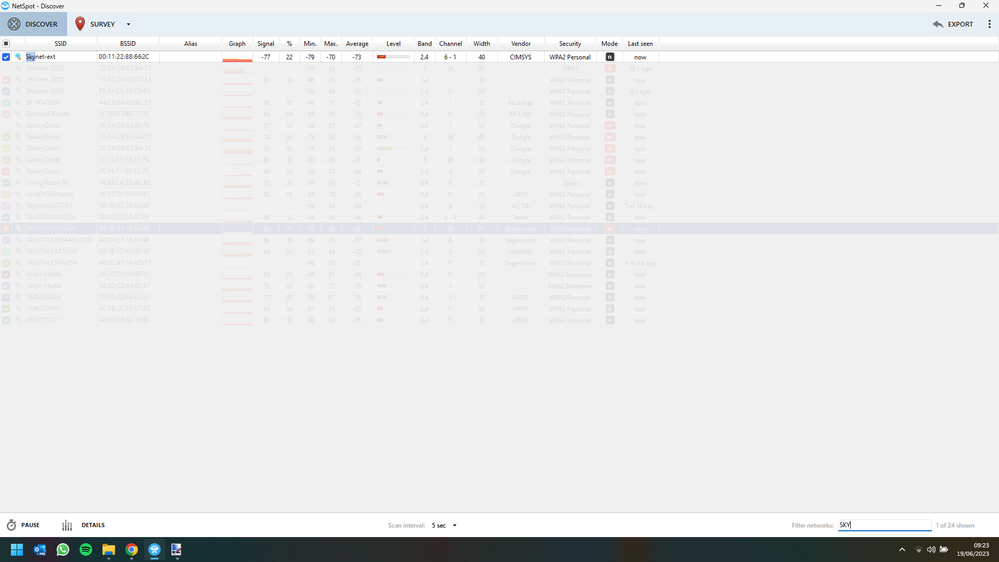This screenshot has height=562, width=999.
Task: Uncheck the Skynet-ext network checkbox
Action: click(x=6, y=57)
